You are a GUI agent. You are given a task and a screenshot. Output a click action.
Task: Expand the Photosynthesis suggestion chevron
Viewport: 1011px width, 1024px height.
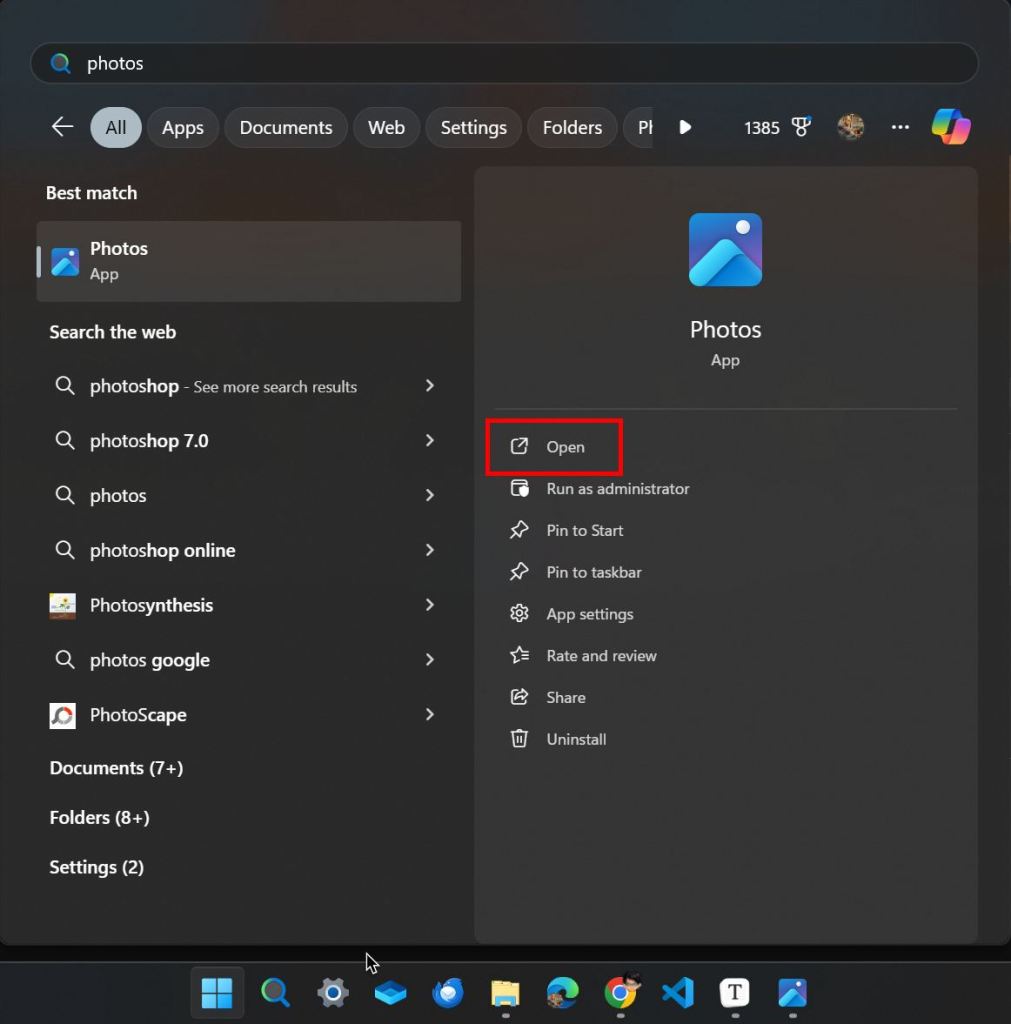(429, 605)
